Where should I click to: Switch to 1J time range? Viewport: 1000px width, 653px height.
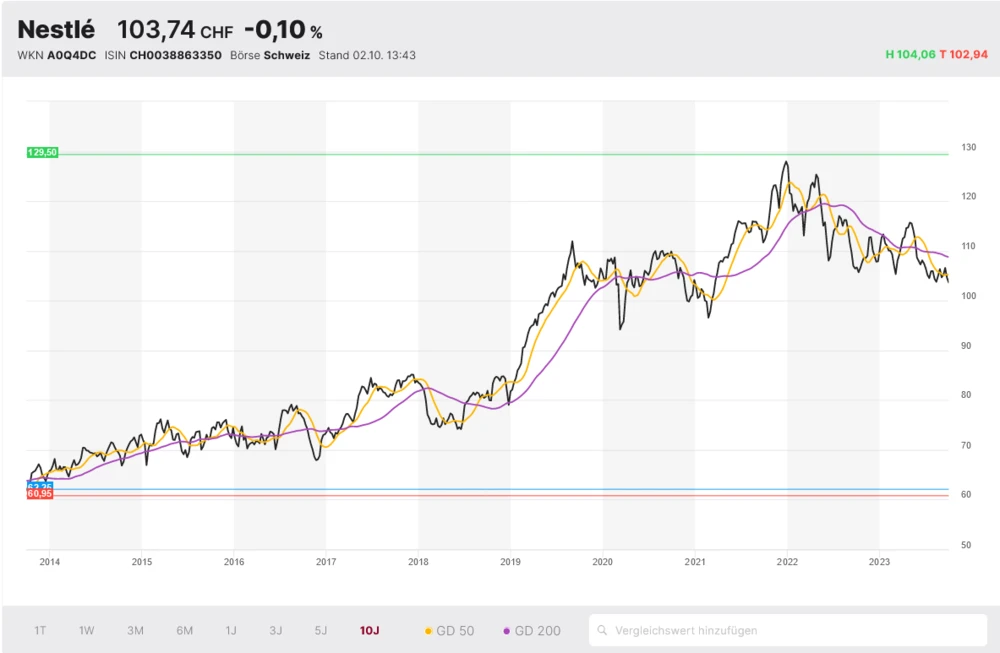[231, 631]
